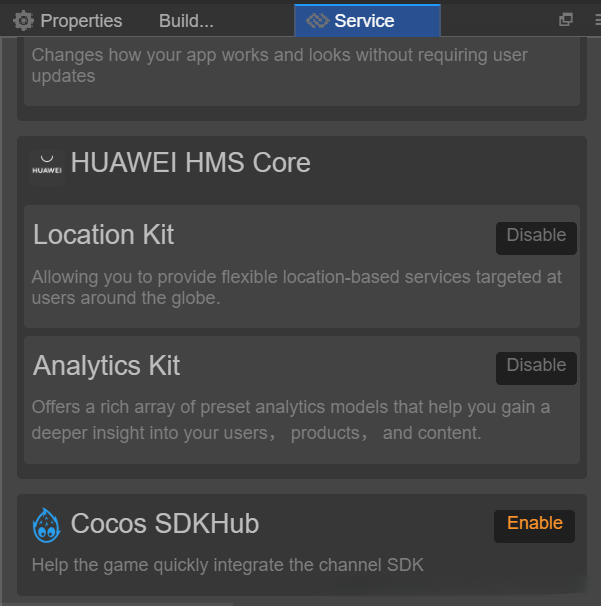The image size is (601, 606).
Task: Click the Analytics Kit description text
Action: (x=290, y=420)
